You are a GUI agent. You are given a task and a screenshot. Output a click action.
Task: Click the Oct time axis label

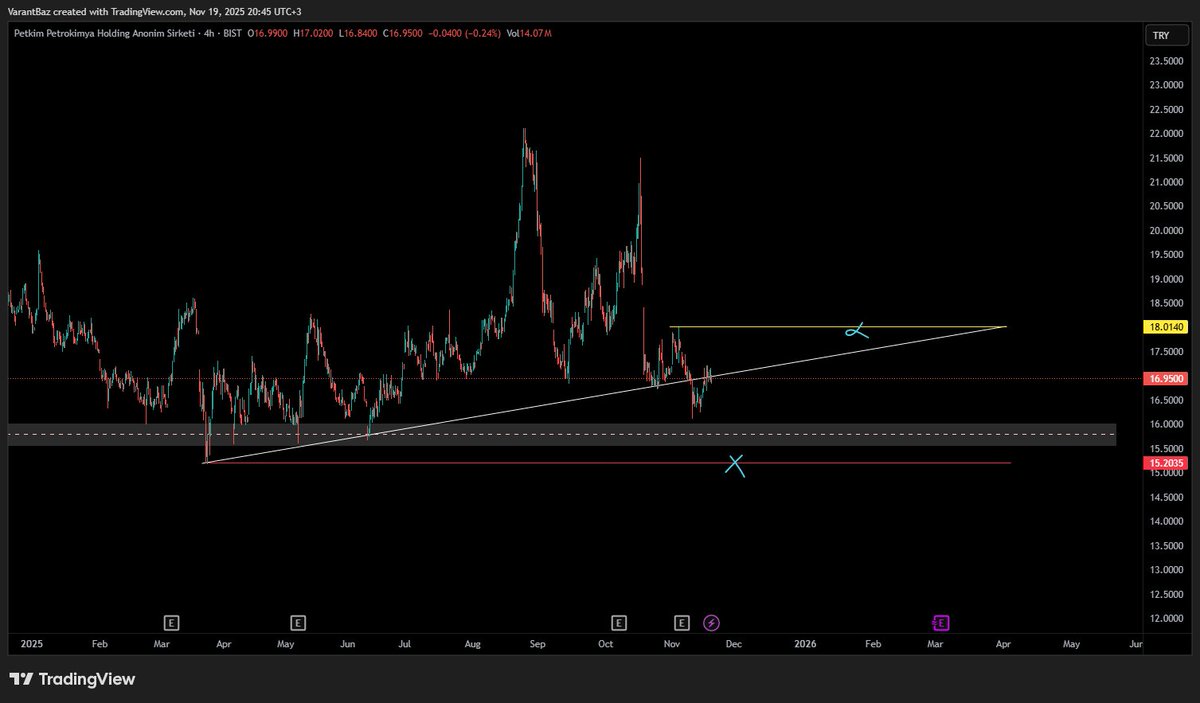point(605,646)
